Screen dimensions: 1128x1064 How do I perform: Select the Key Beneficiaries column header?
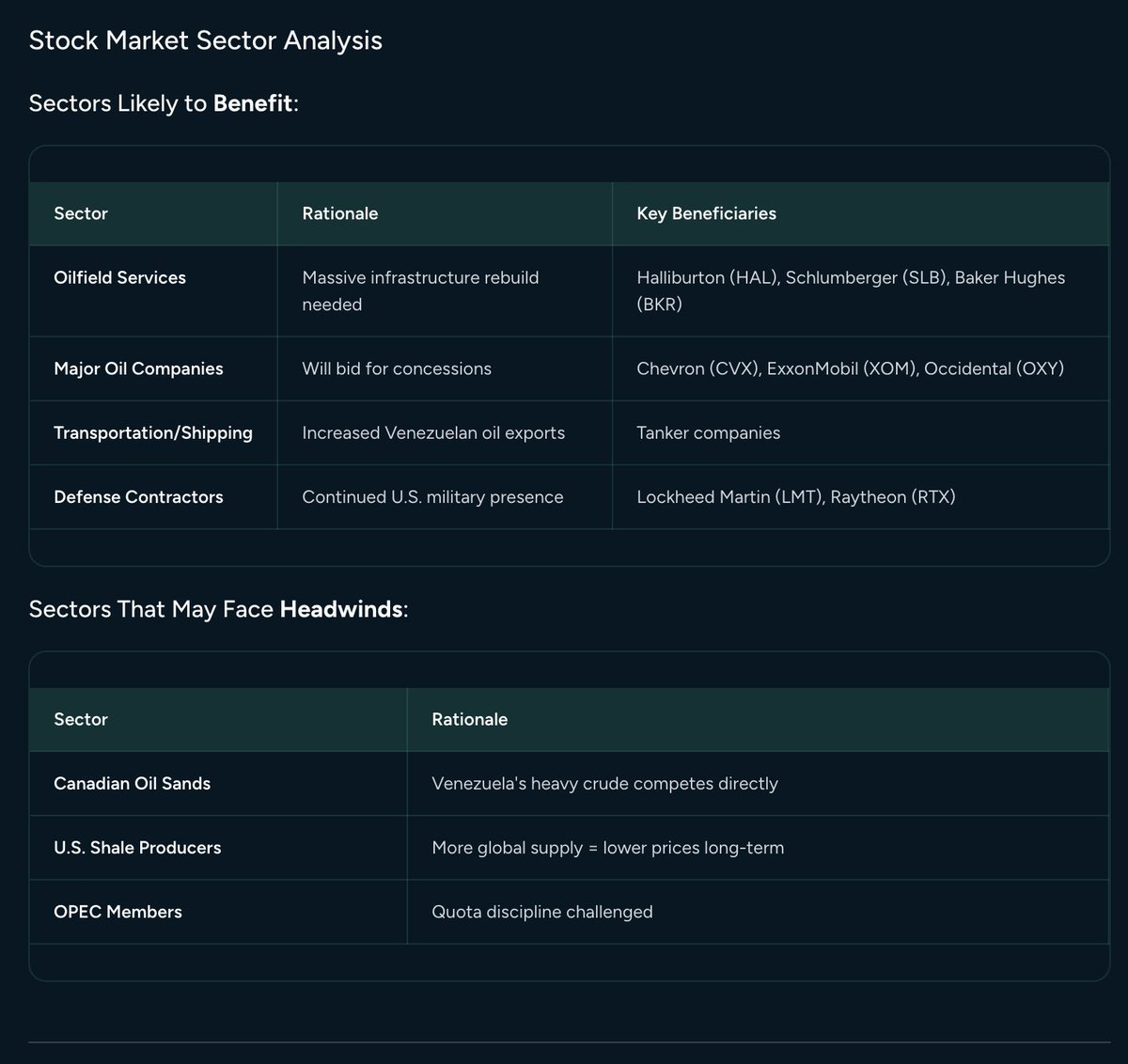pyautogui.click(x=706, y=213)
